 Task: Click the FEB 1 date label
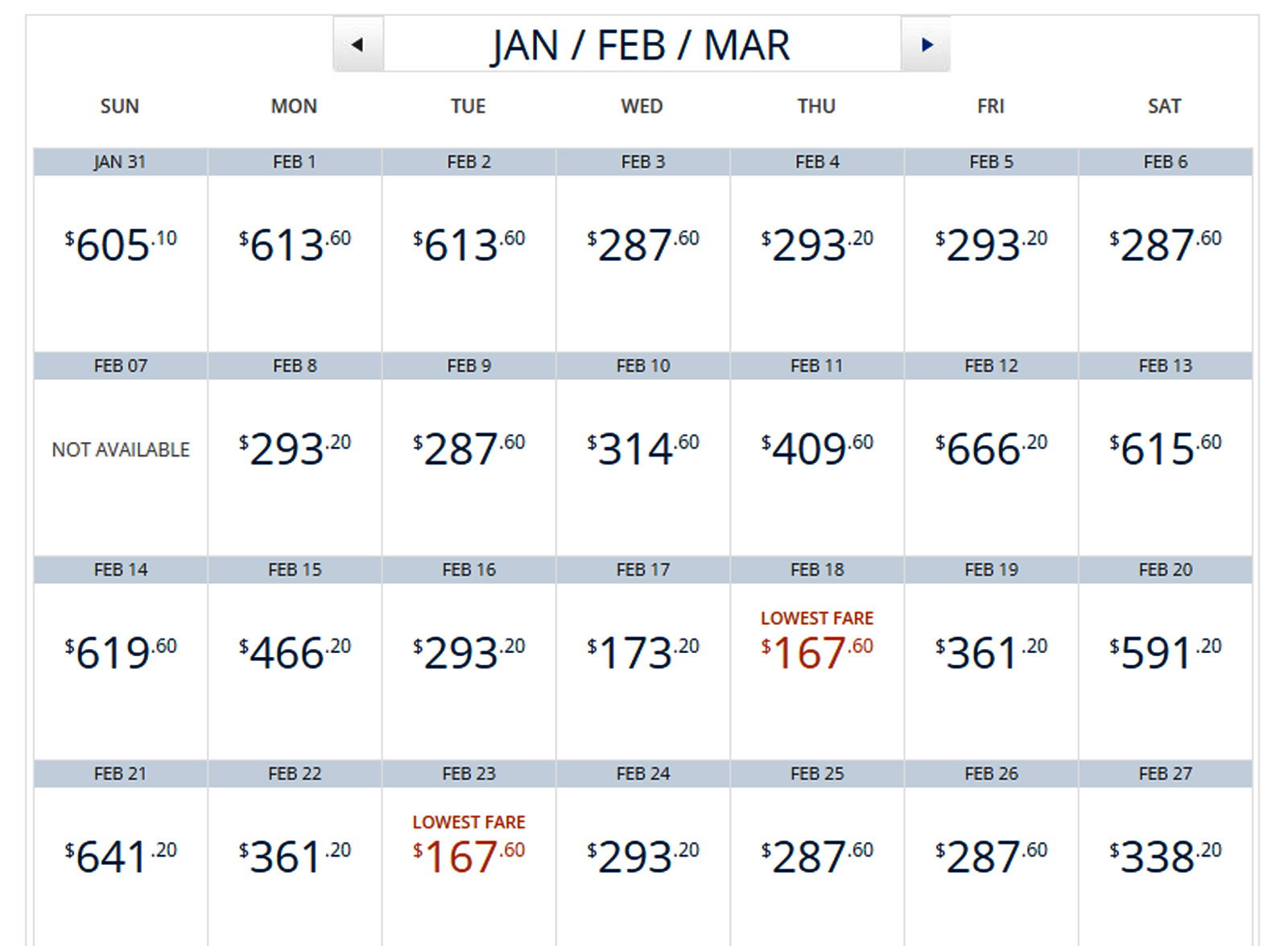293,160
